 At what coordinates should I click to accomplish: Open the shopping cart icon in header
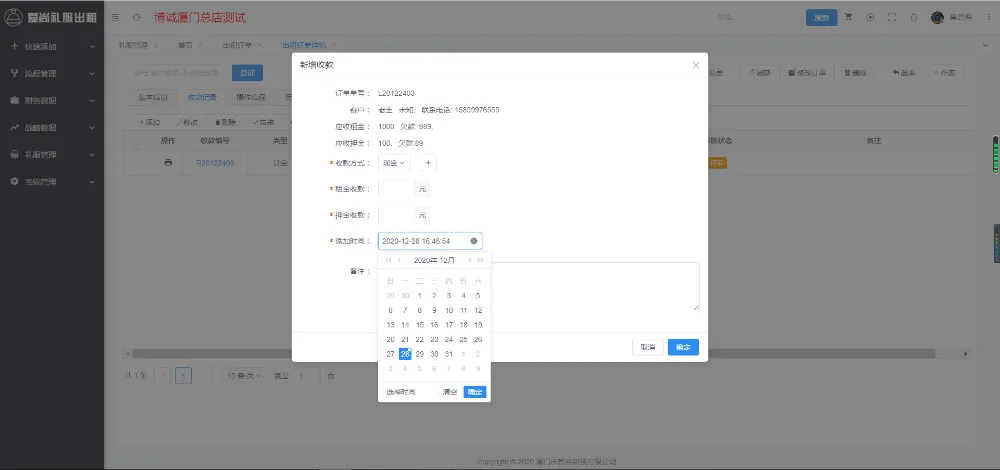849,17
